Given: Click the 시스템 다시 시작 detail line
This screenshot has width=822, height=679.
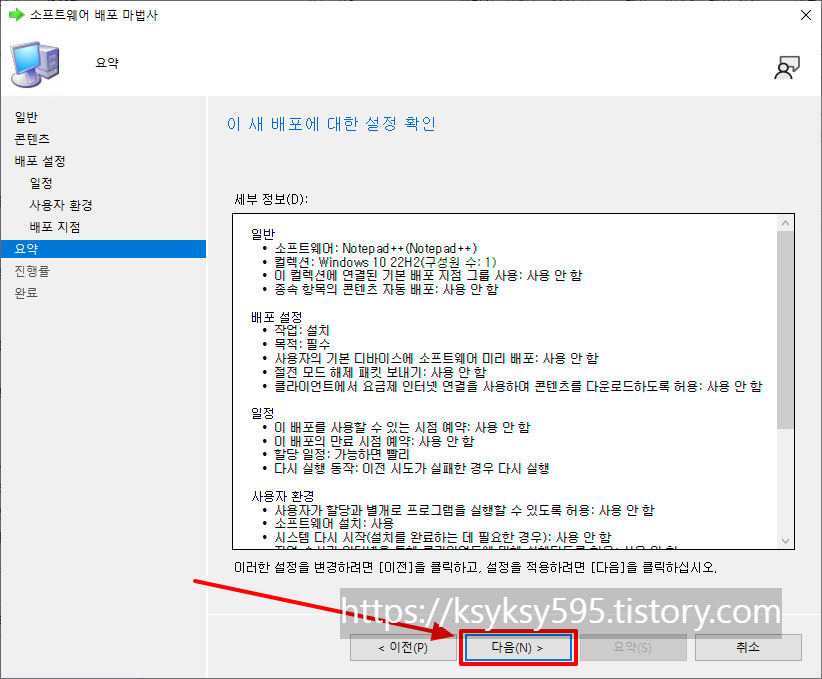Looking at the screenshot, I should coord(443,537).
